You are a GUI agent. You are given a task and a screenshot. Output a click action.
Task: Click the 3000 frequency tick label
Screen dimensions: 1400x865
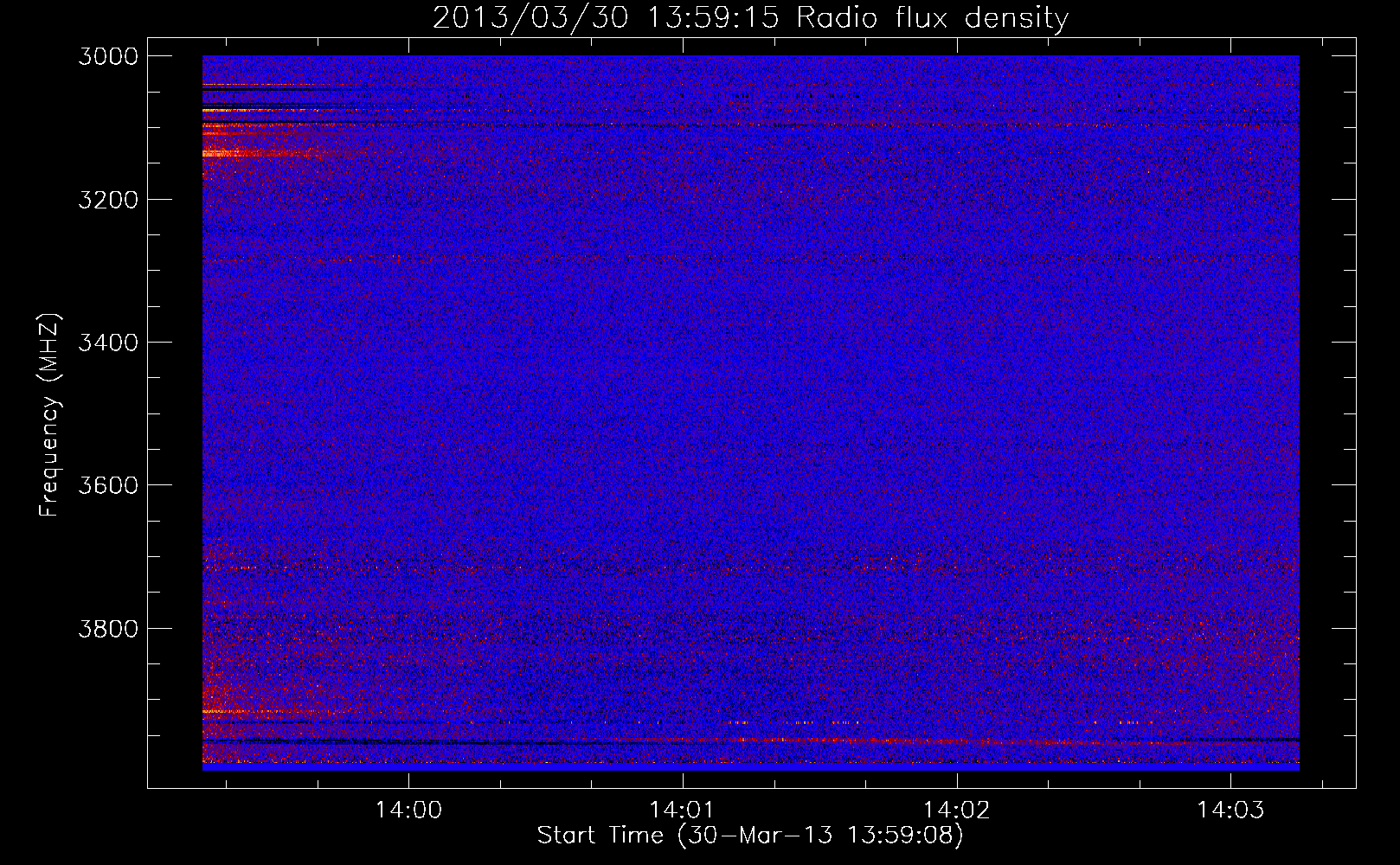[108, 56]
